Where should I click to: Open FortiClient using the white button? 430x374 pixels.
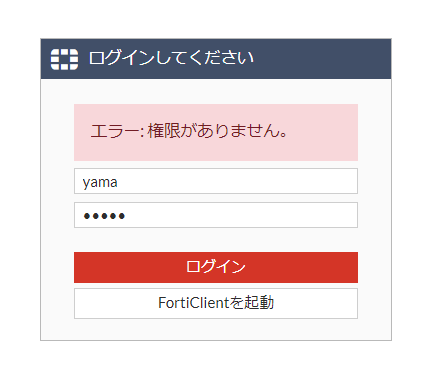click(x=216, y=303)
